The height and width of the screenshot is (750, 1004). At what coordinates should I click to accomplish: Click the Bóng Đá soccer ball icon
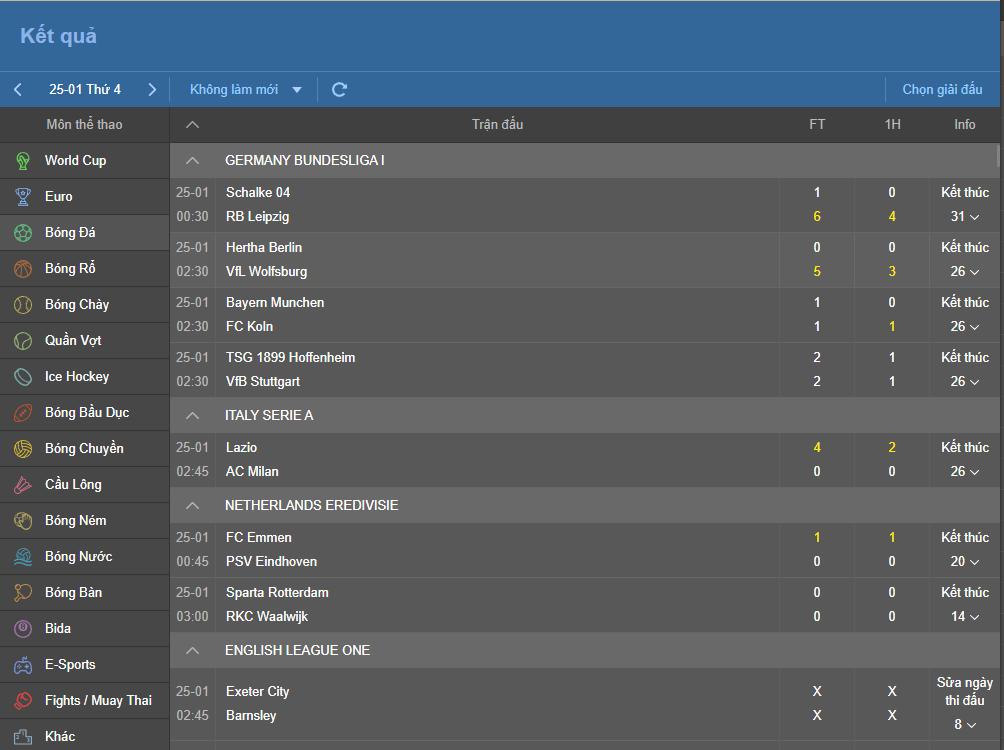tap(23, 232)
